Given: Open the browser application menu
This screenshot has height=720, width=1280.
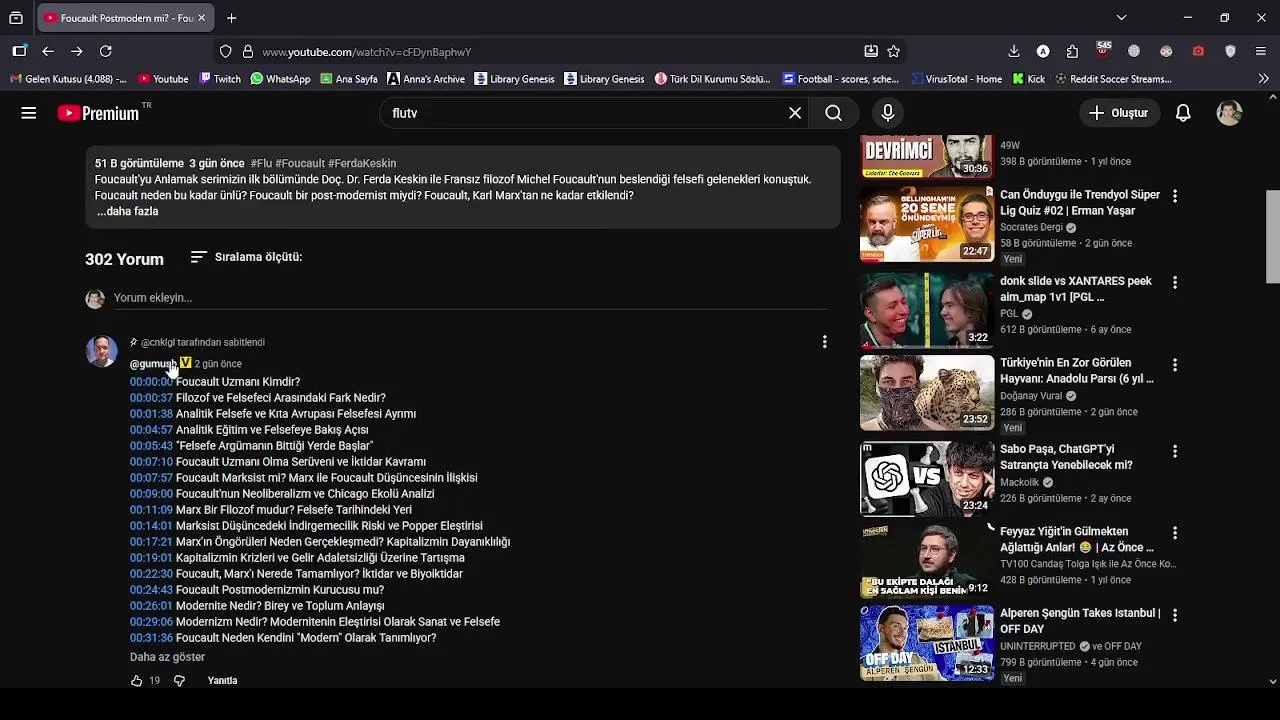Looking at the screenshot, I should tap(1260, 51).
